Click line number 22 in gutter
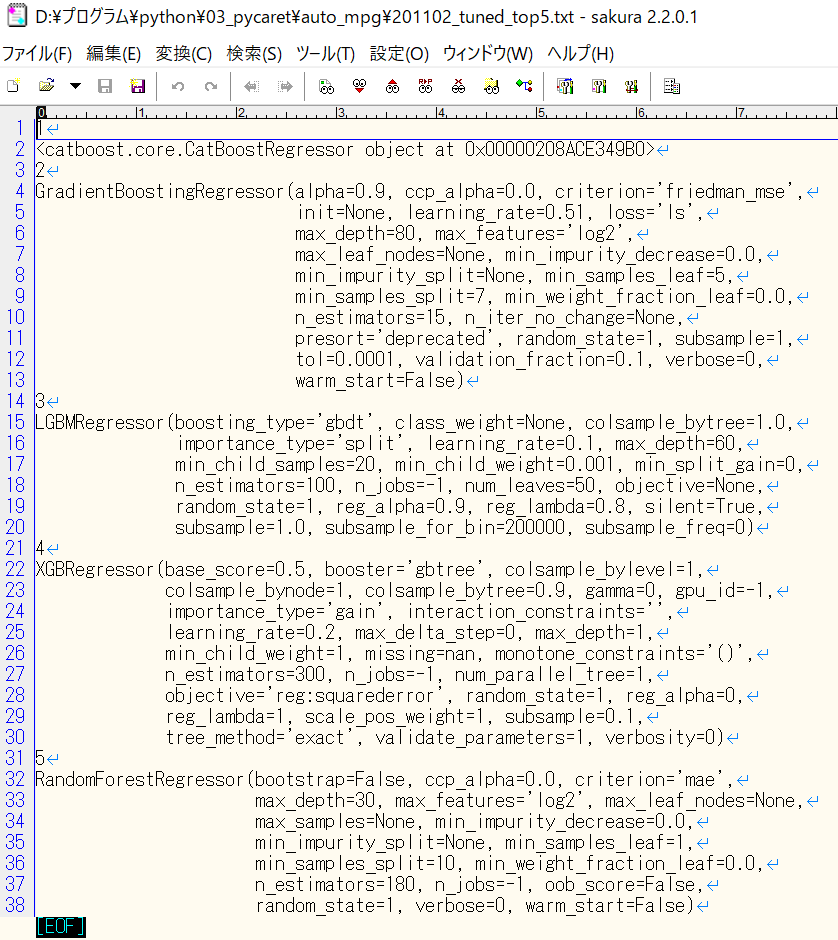This screenshot has height=940, width=838. (16, 569)
